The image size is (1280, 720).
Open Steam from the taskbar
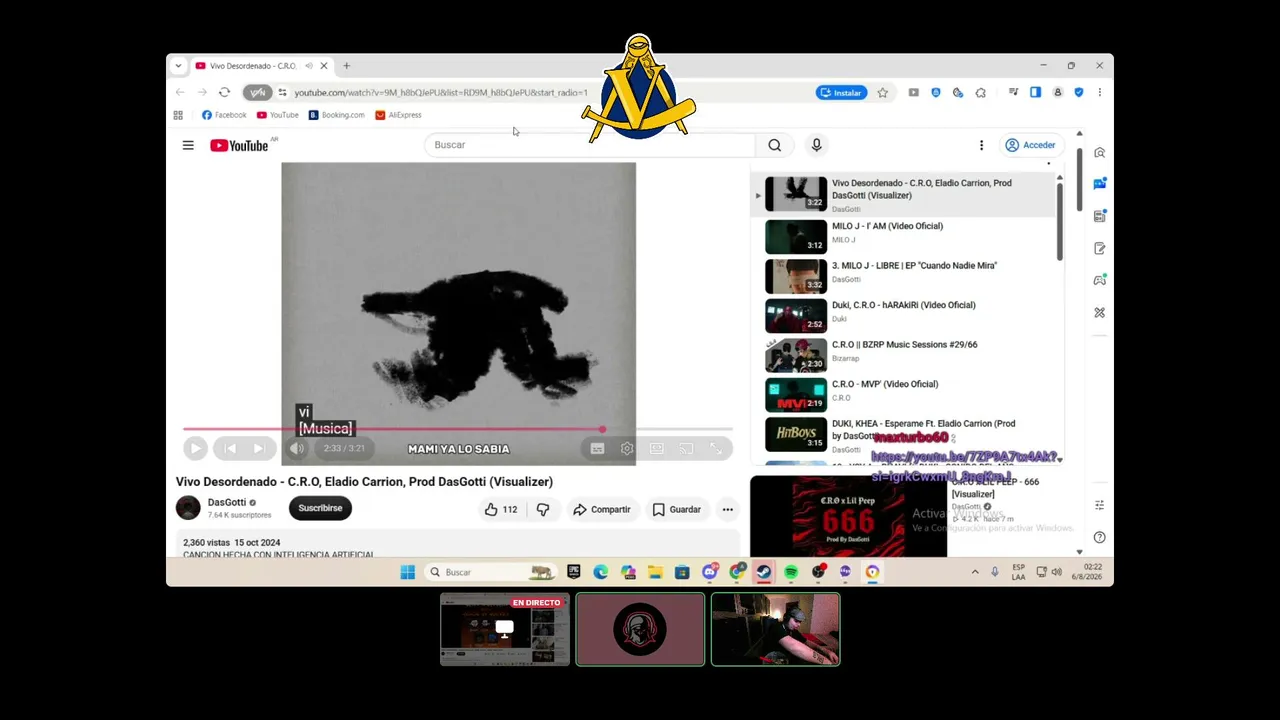tap(764, 572)
